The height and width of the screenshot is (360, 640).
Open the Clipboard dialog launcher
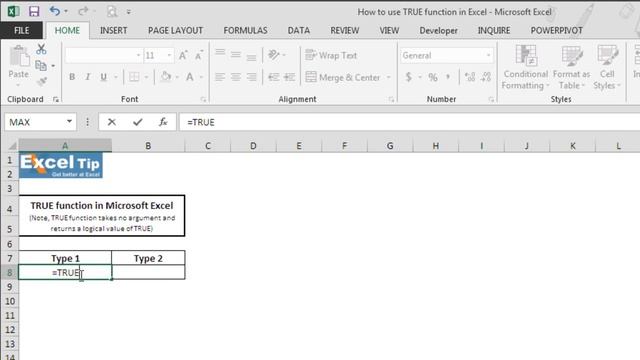56,99
